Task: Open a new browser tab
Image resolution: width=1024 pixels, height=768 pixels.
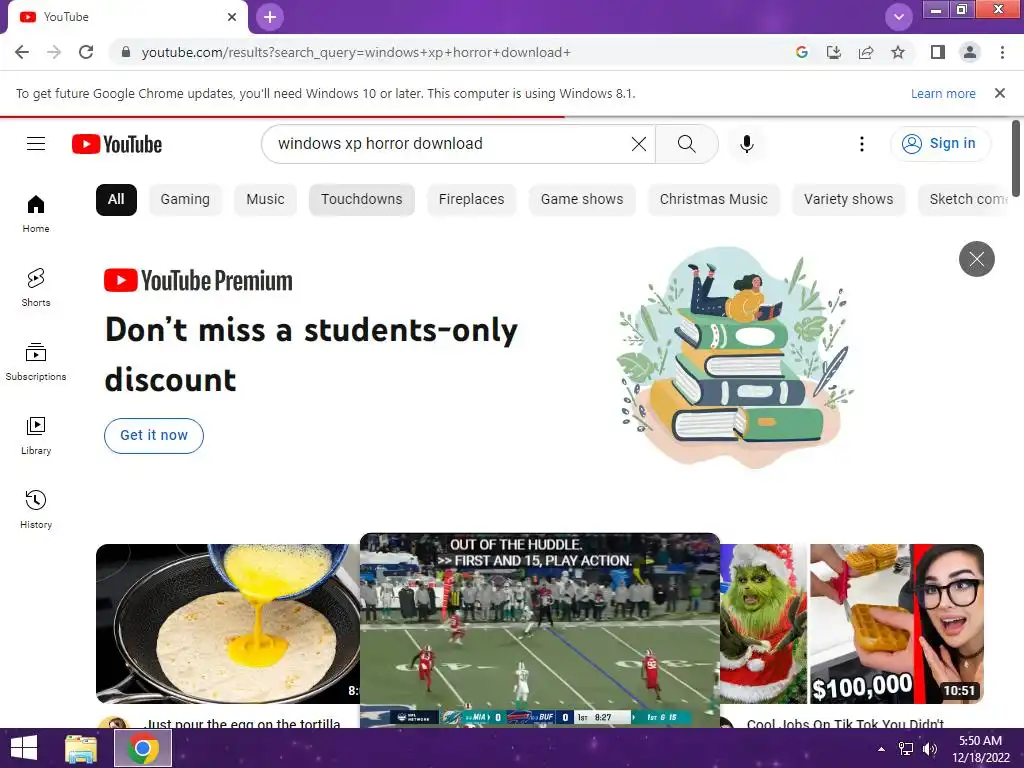Action: point(270,17)
